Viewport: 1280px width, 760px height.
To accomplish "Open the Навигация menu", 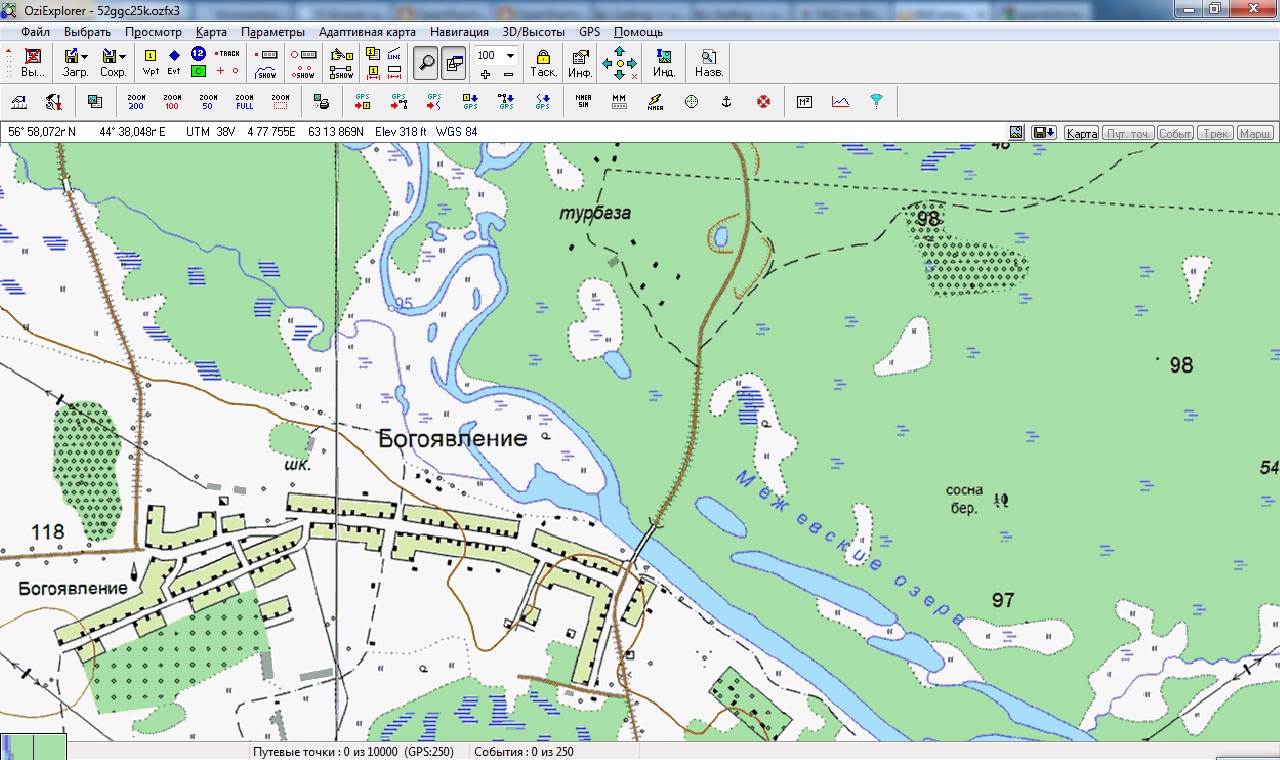I will point(460,32).
